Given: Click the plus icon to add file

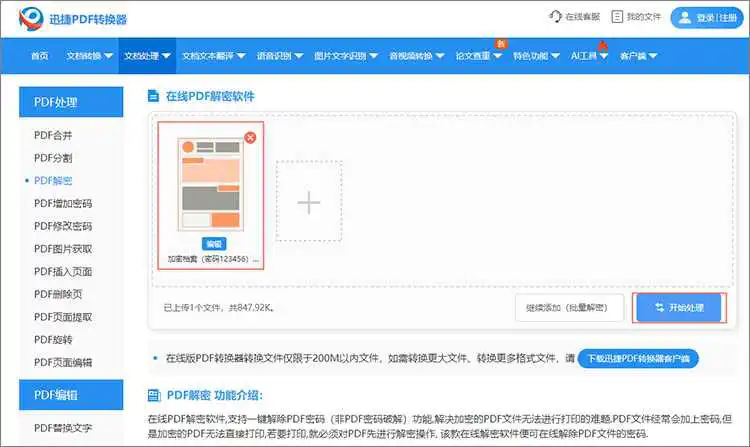Looking at the screenshot, I should click(309, 202).
